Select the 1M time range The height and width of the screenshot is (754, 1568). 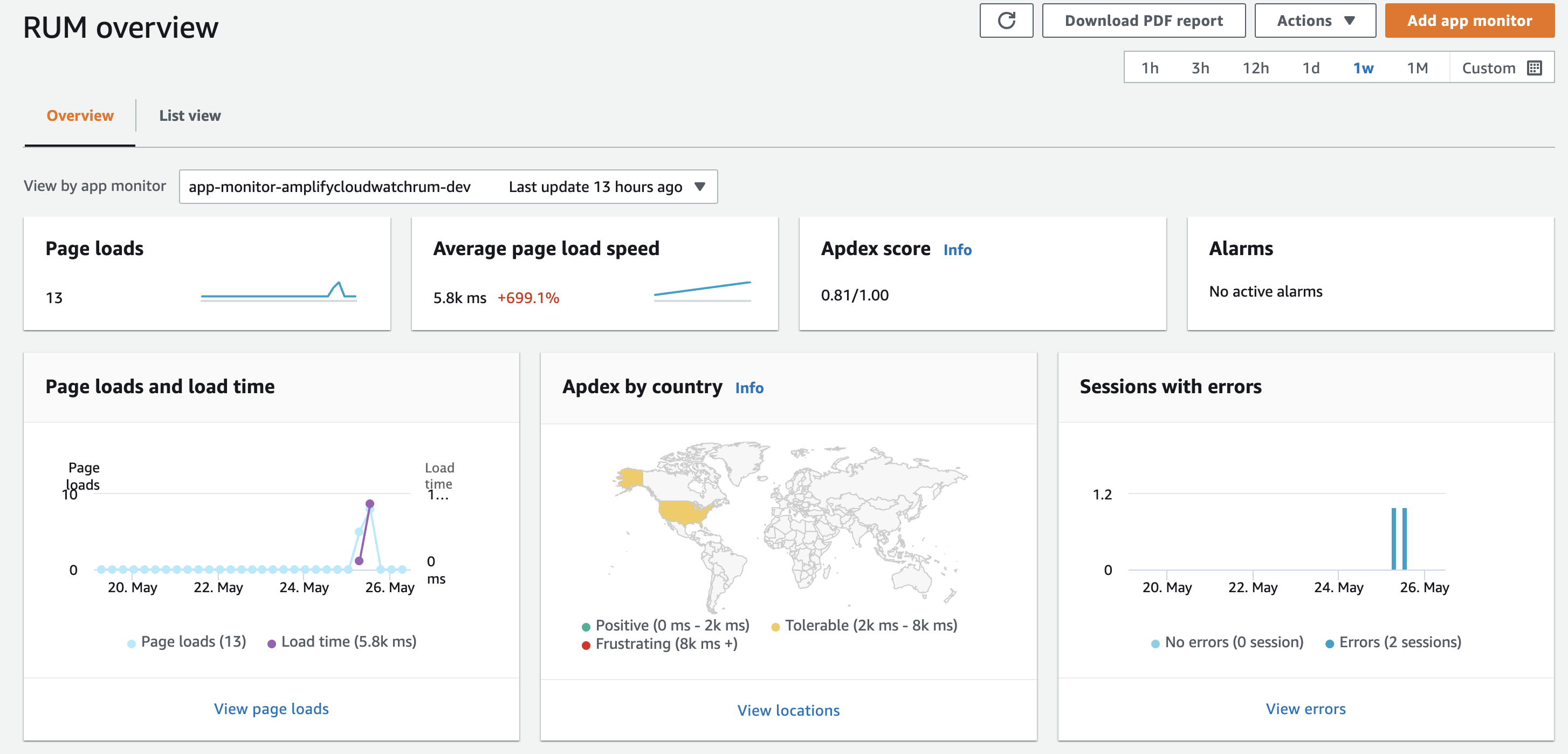(1417, 67)
